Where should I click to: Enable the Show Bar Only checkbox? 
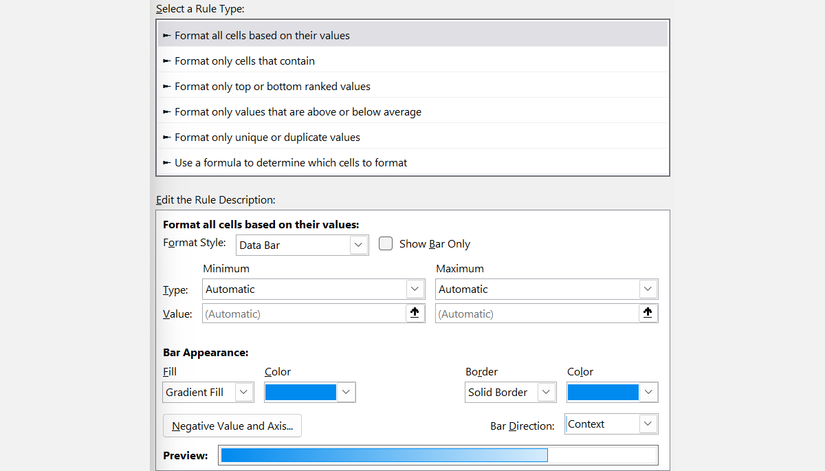[x=386, y=244]
